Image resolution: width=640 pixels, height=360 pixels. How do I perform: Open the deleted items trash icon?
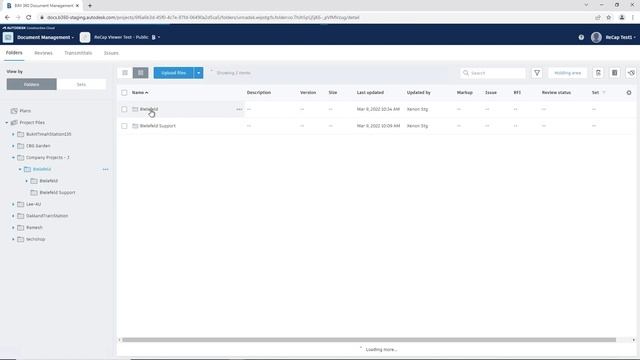pyautogui.click(x=614, y=73)
